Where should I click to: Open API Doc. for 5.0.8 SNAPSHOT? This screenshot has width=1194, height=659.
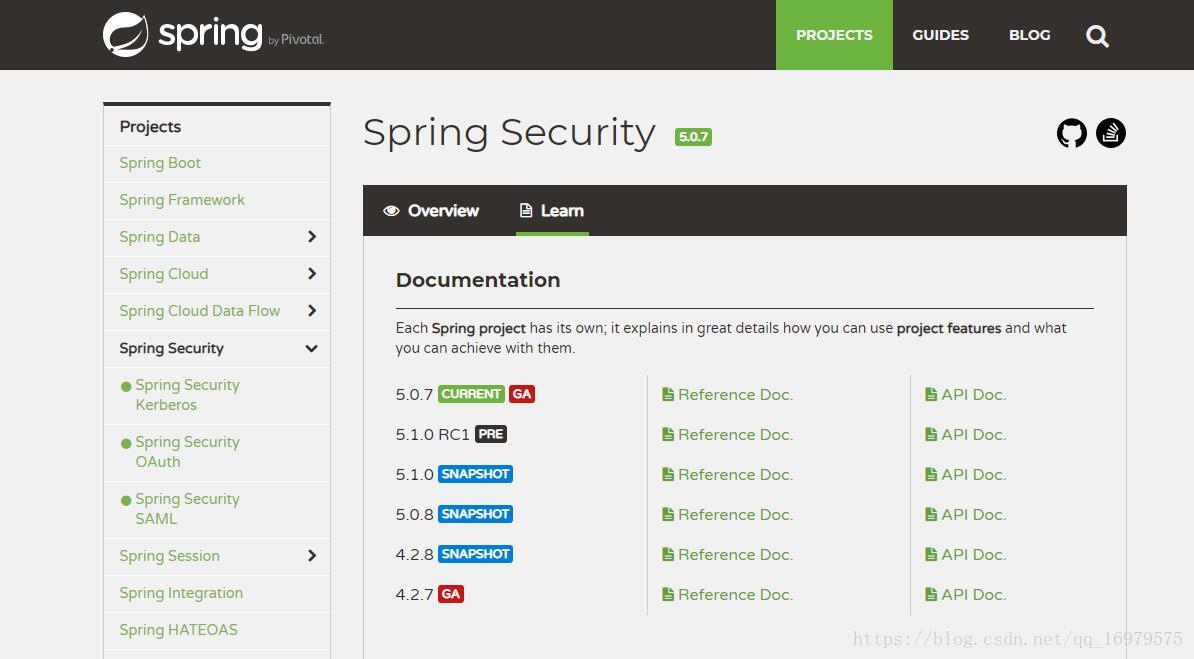[x=966, y=514]
